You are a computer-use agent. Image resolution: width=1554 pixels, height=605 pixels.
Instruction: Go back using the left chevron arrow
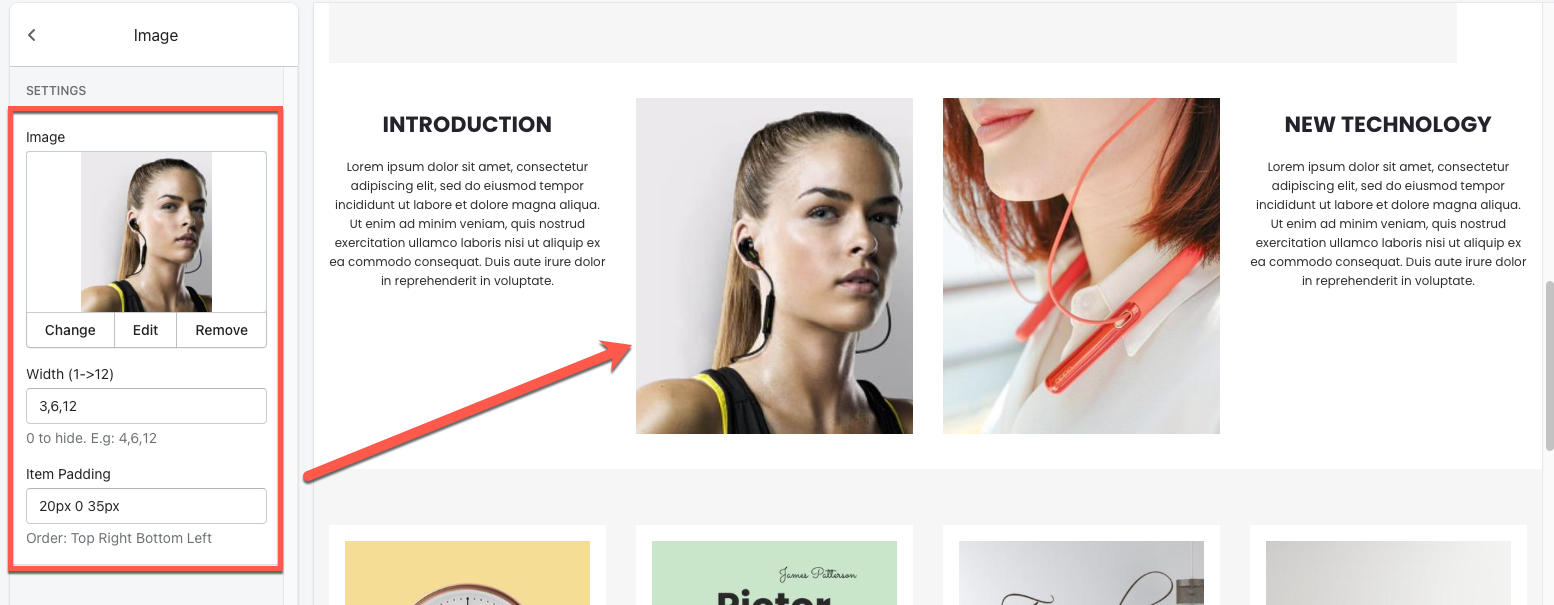pyautogui.click(x=31, y=35)
